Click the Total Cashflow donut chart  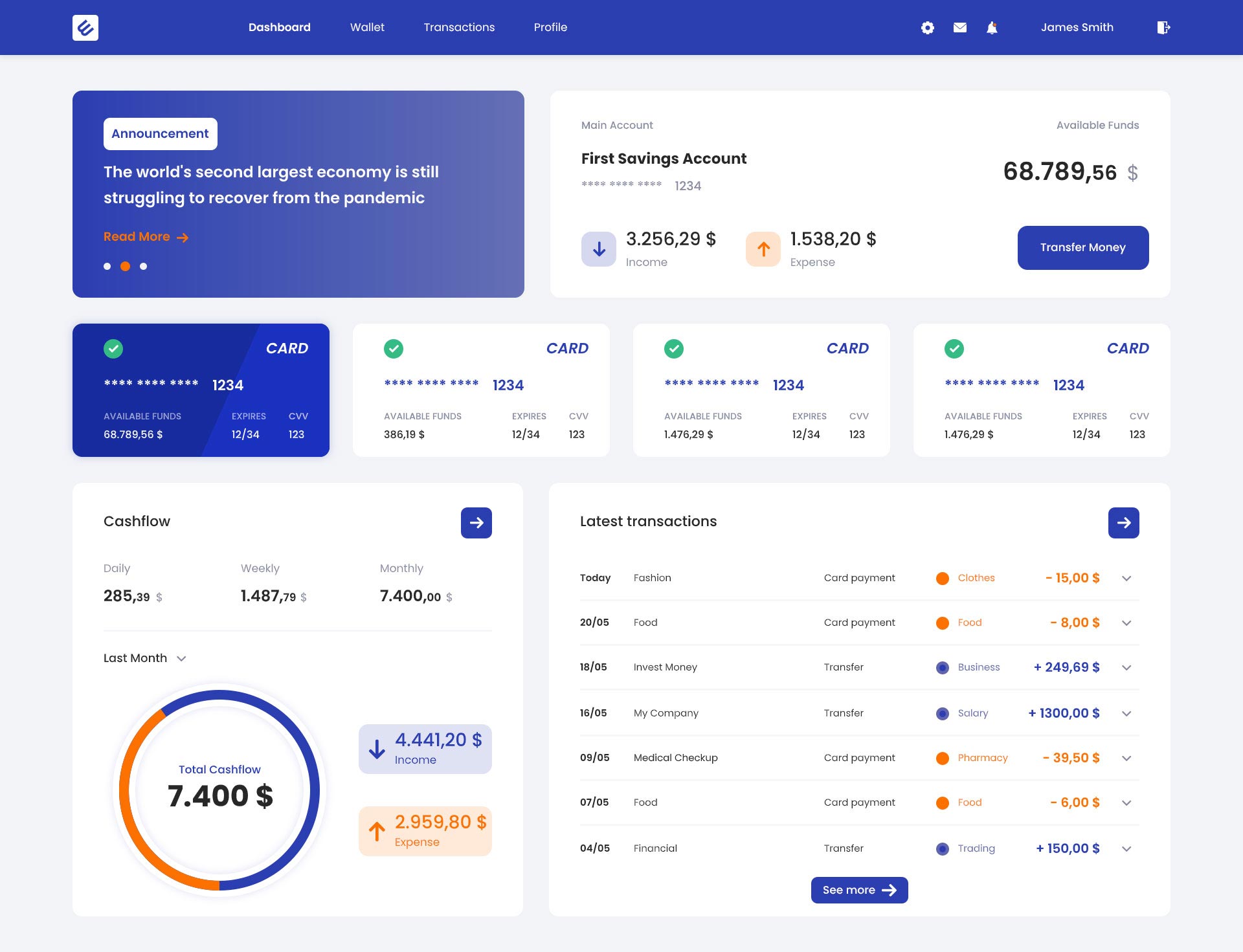[x=219, y=790]
